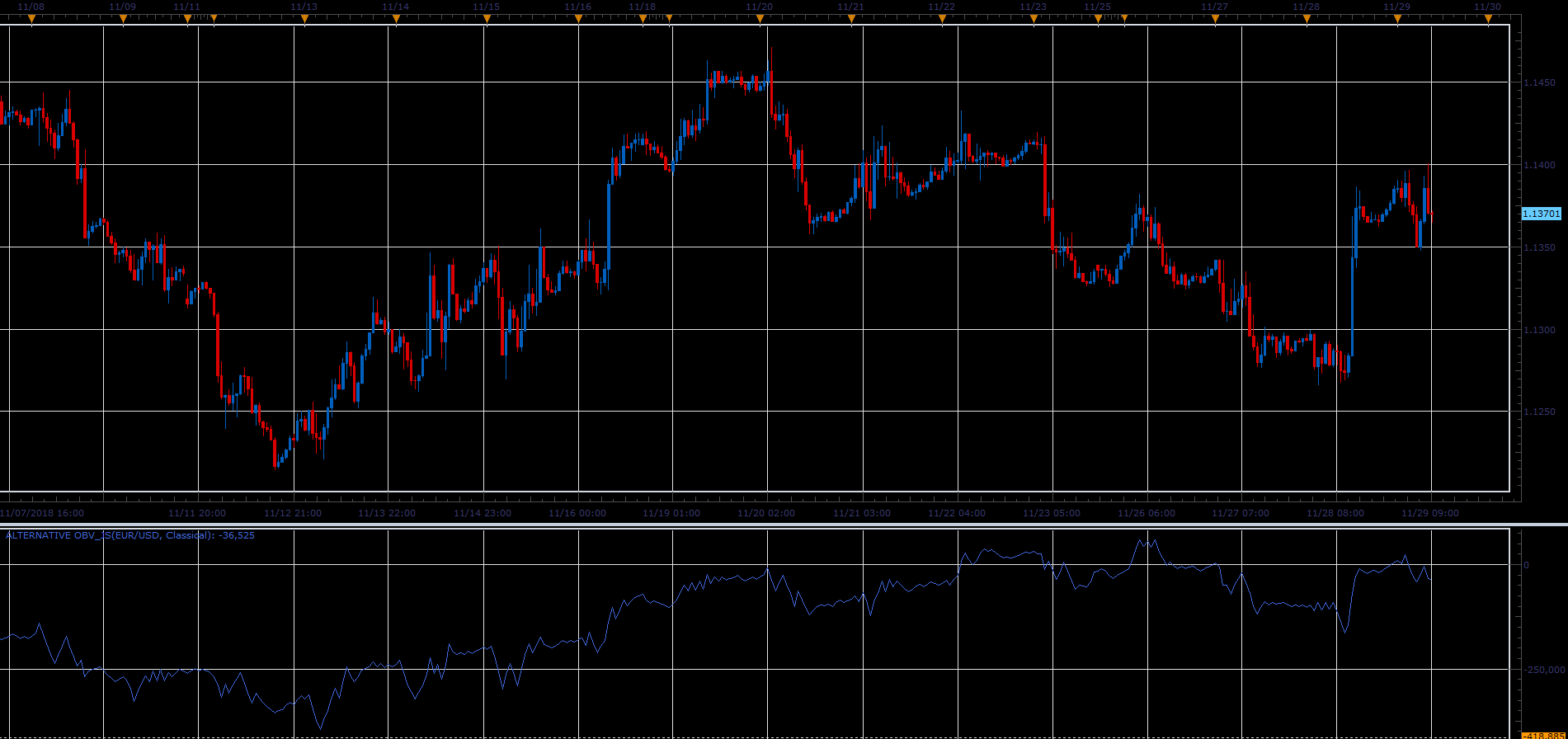This screenshot has width=1568, height=739.
Task: Click the 11/29 09:00 time label
Action: (1430, 513)
